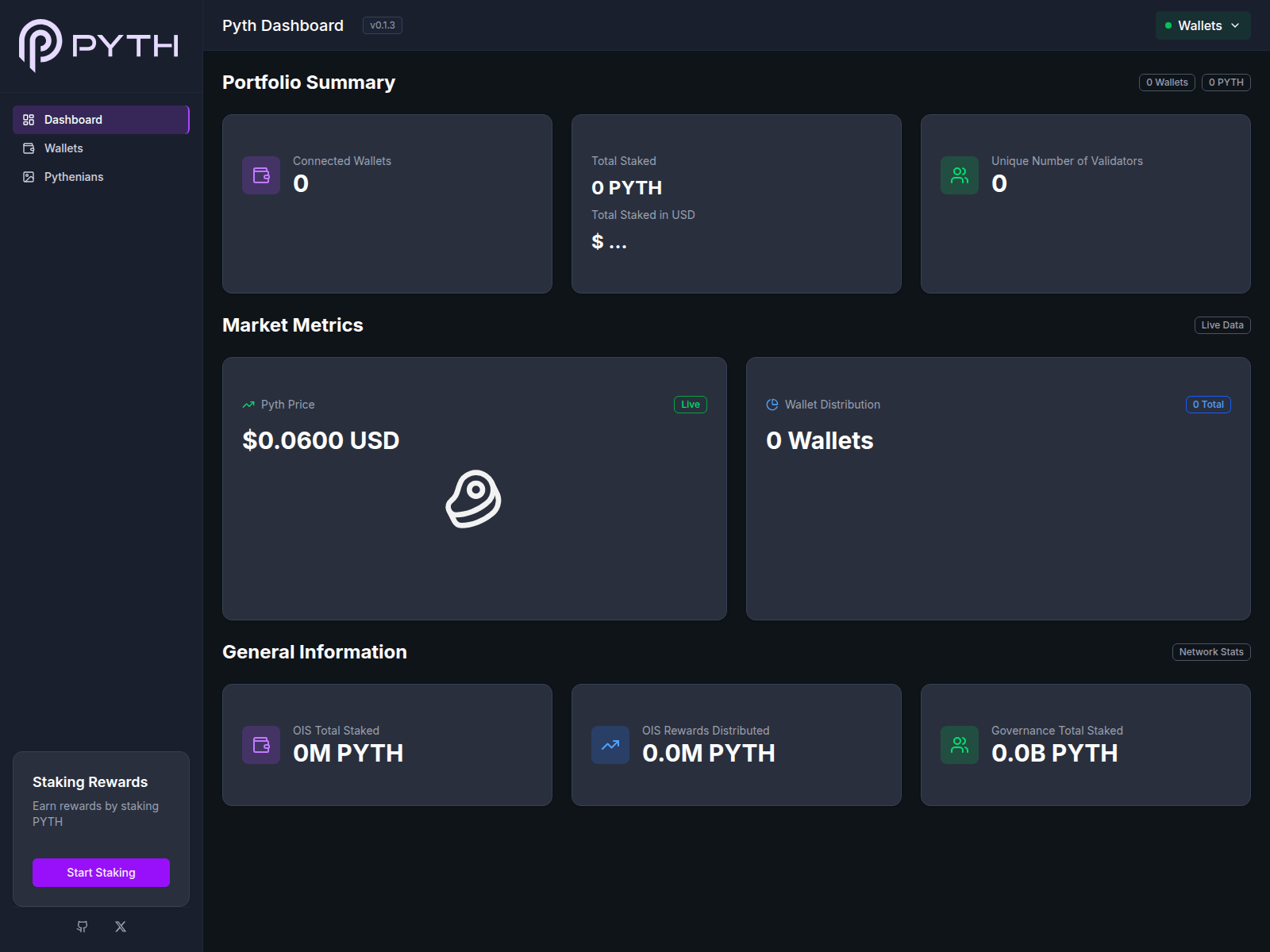Image resolution: width=1270 pixels, height=952 pixels.
Task: Click the Start Staking button
Action: point(101,873)
